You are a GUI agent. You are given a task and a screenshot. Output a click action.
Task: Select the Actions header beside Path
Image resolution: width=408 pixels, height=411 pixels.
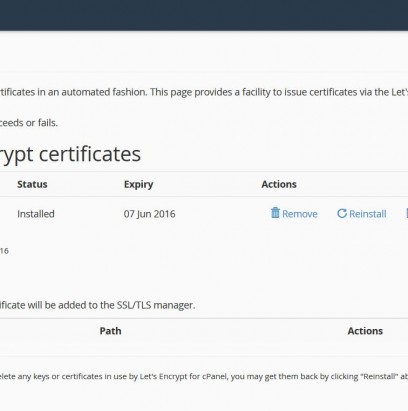pyautogui.click(x=365, y=331)
